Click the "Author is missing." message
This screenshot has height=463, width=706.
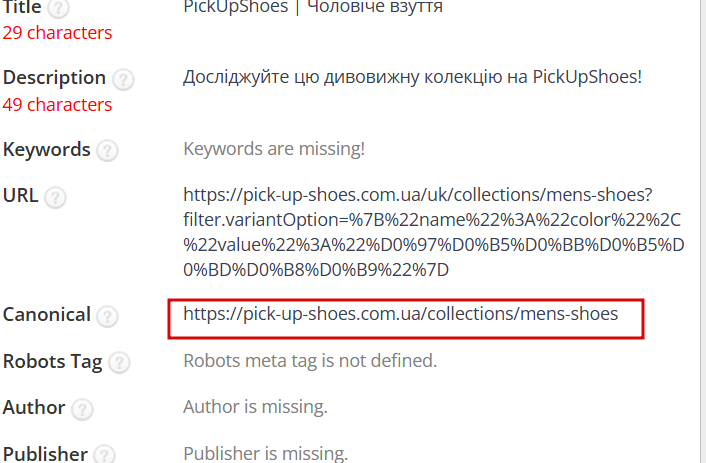255,406
